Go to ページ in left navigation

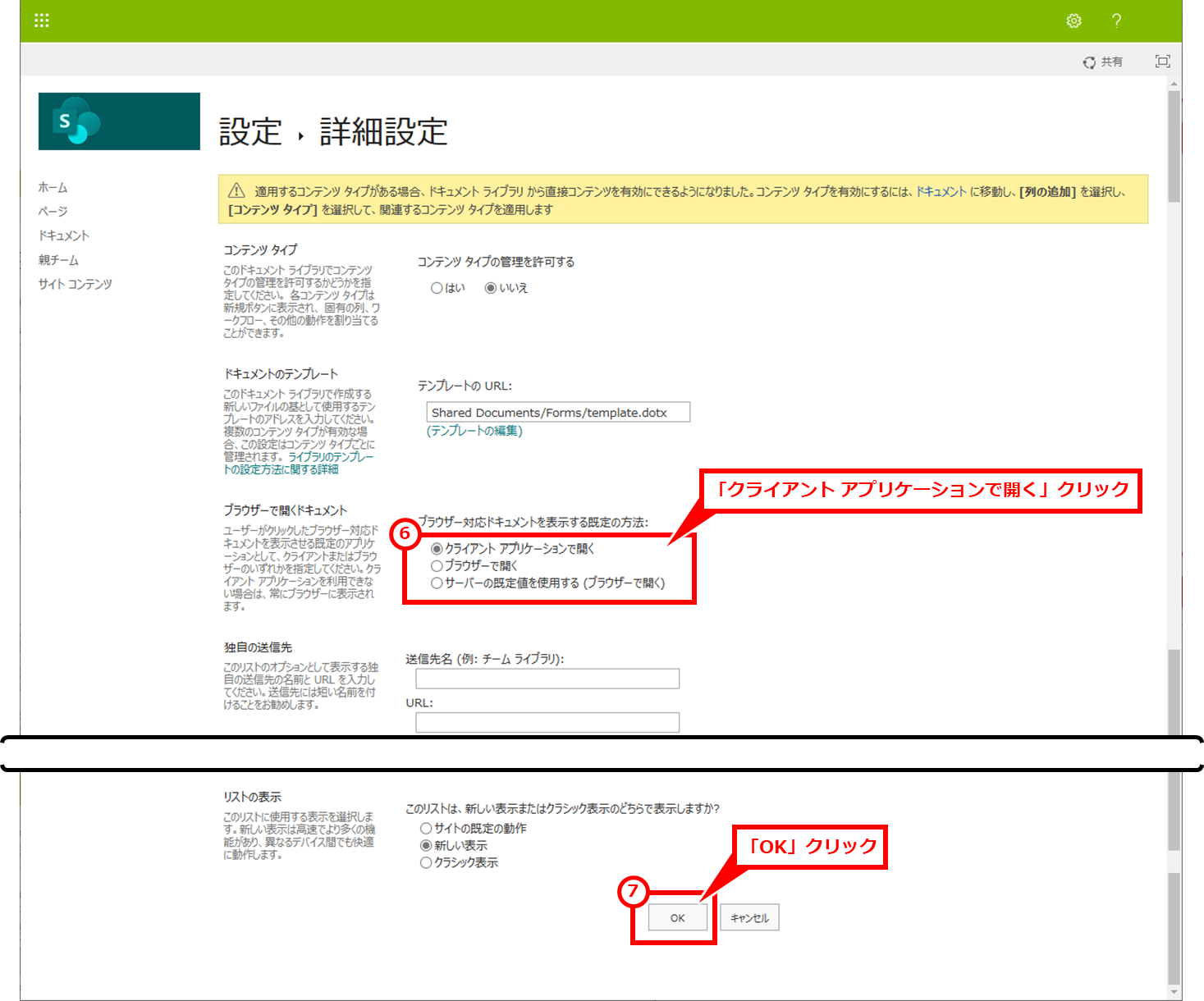[53, 211]
